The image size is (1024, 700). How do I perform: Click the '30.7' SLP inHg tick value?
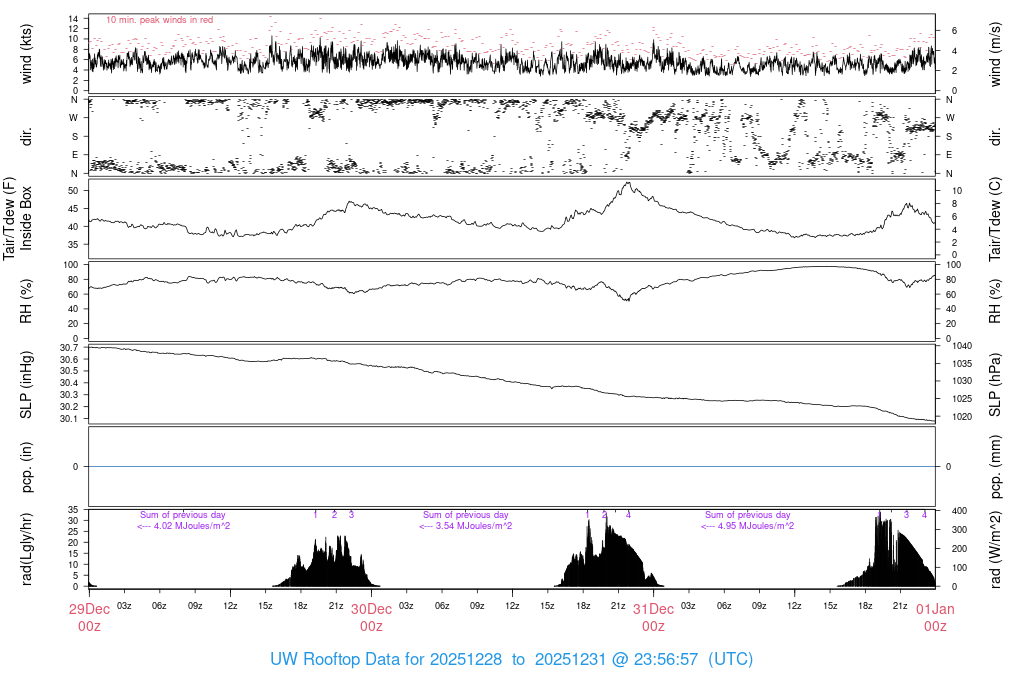pyautogui.click(x=69, y=347)
